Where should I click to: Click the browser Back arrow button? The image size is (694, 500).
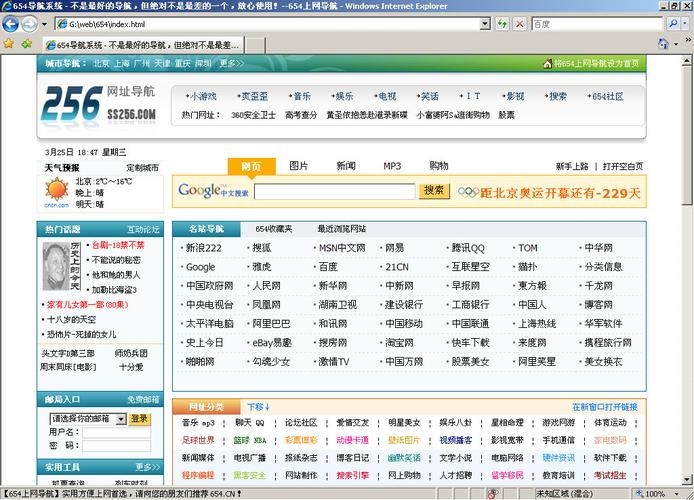pos(11,24)
